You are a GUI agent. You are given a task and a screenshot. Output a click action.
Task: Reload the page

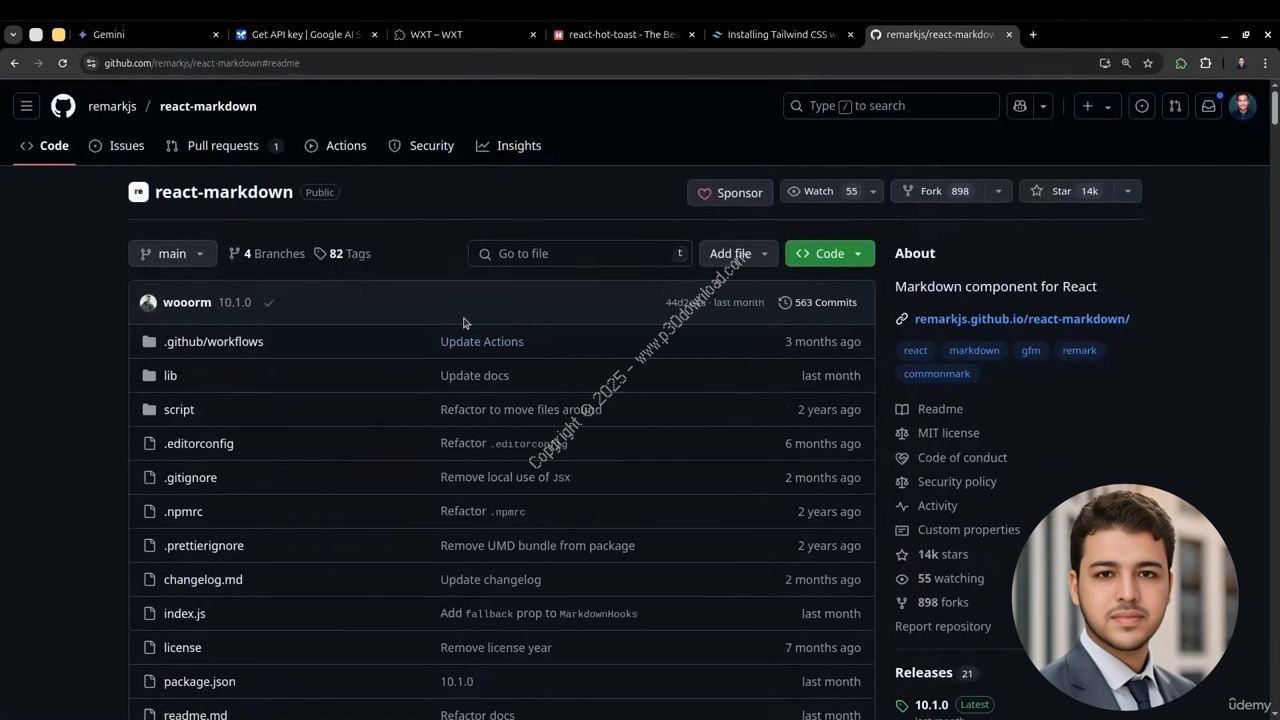(62, 63)
